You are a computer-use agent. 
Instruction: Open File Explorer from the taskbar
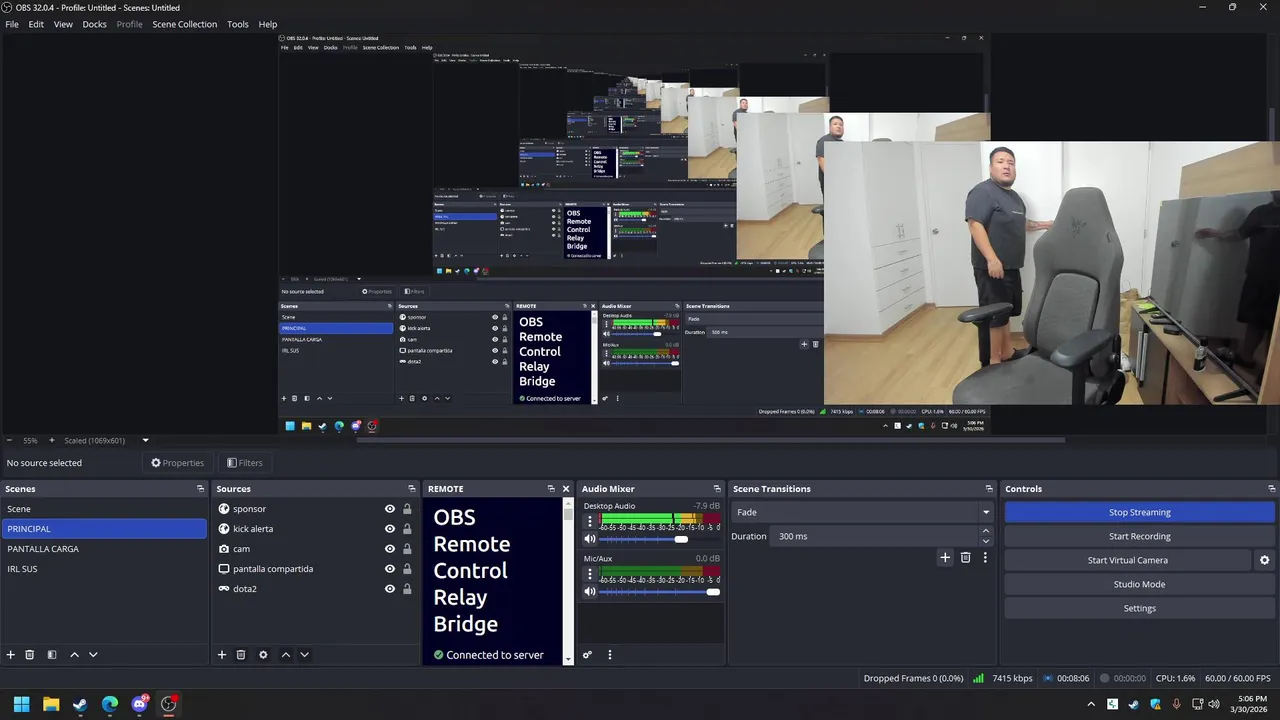pyautogui.click(x=51, y=704)
